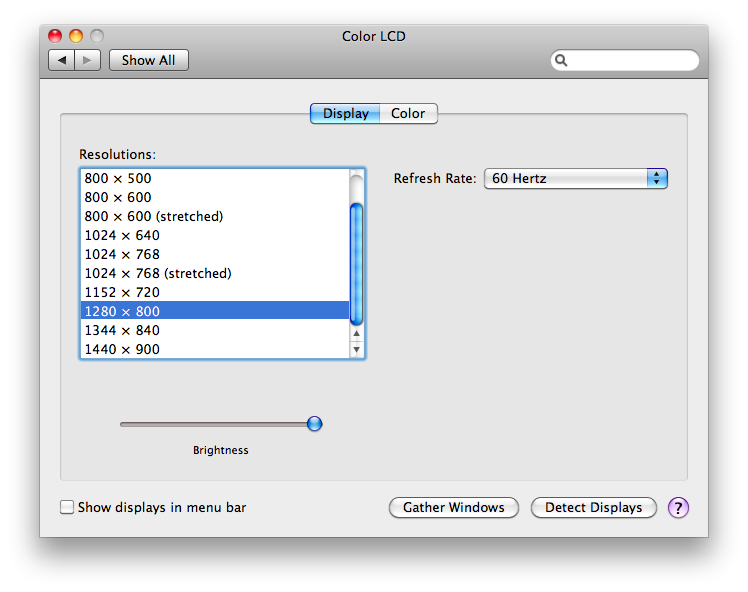
Task: Select the 1024 × 640 resolution
Action: [215, 235]
